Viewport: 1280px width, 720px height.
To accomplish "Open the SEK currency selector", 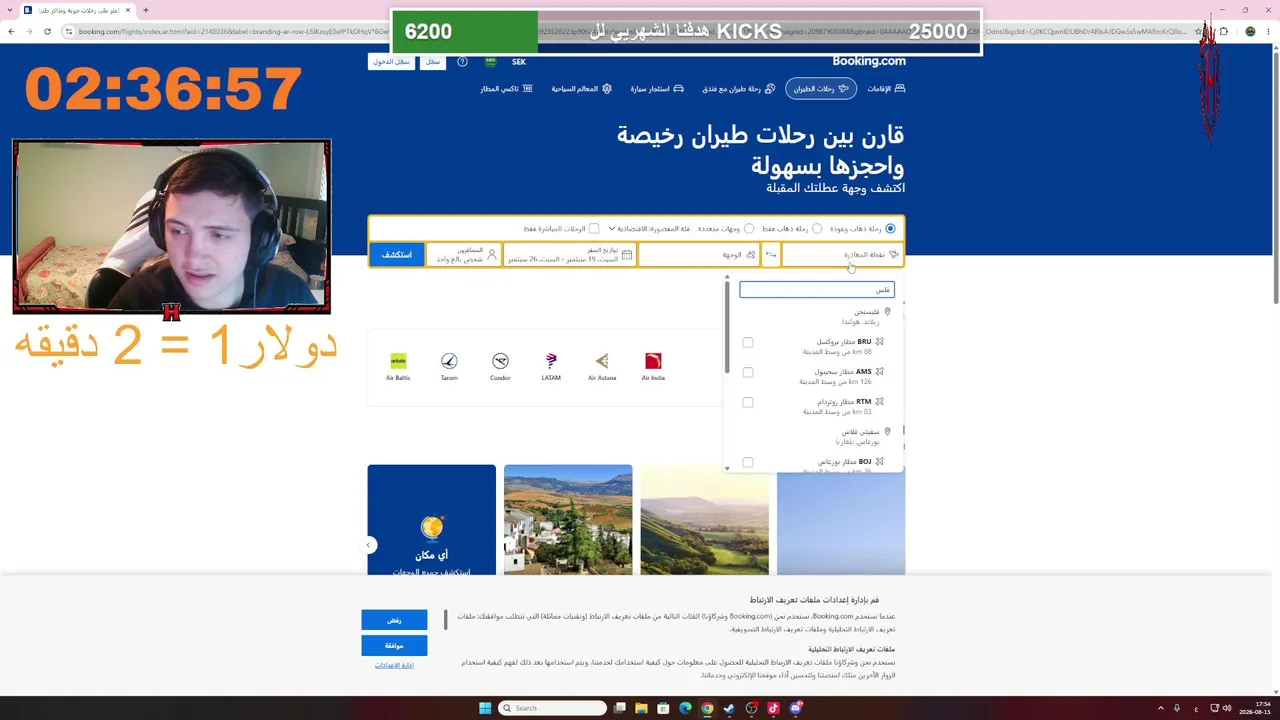I will pyautogui.click(x=519, y=62).
